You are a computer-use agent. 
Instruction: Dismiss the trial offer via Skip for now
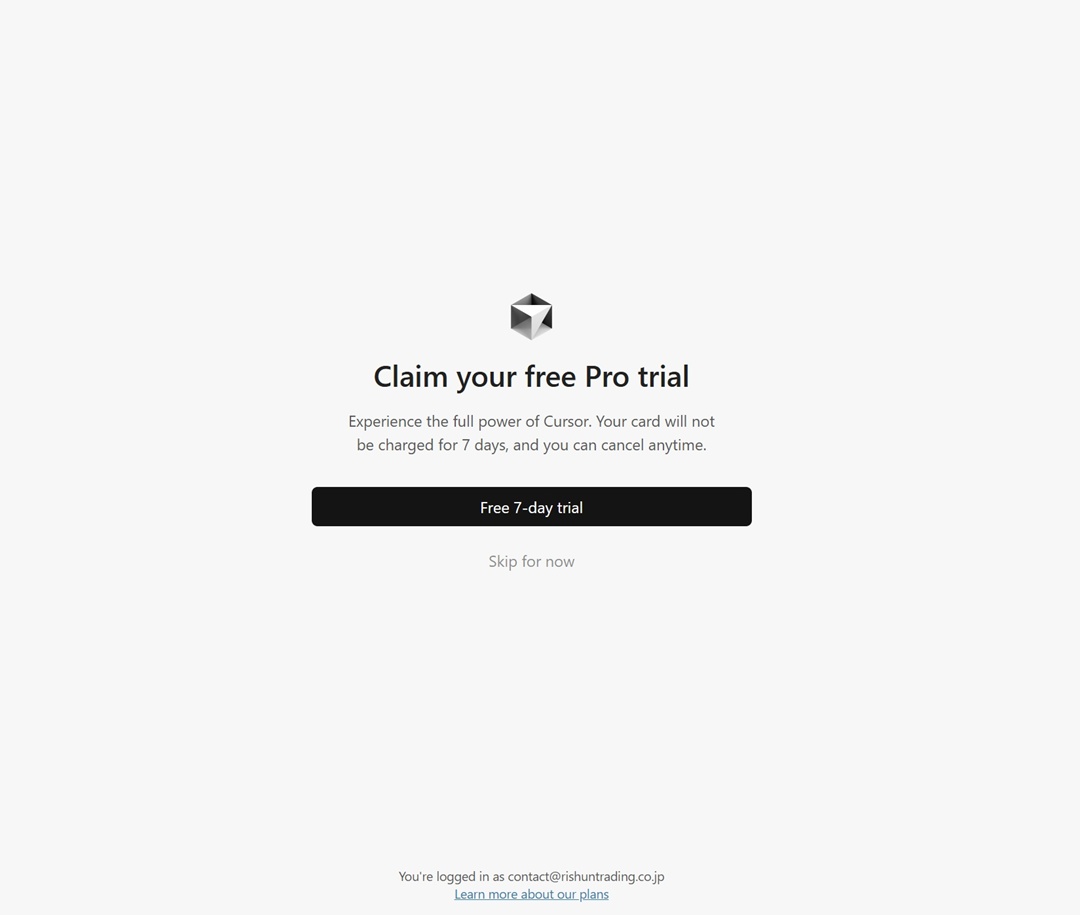[531, 562]
